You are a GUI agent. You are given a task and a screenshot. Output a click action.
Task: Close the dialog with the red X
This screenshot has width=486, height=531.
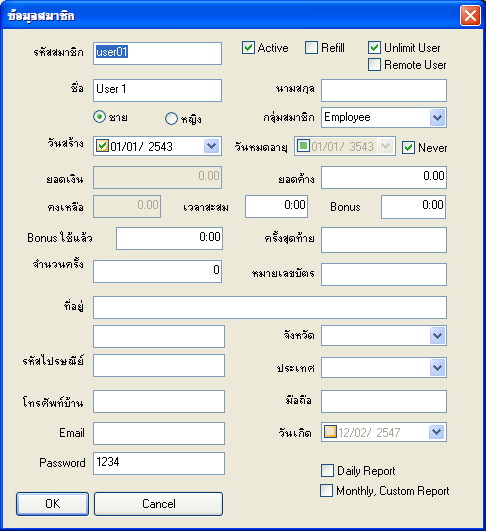coord(470,16)
